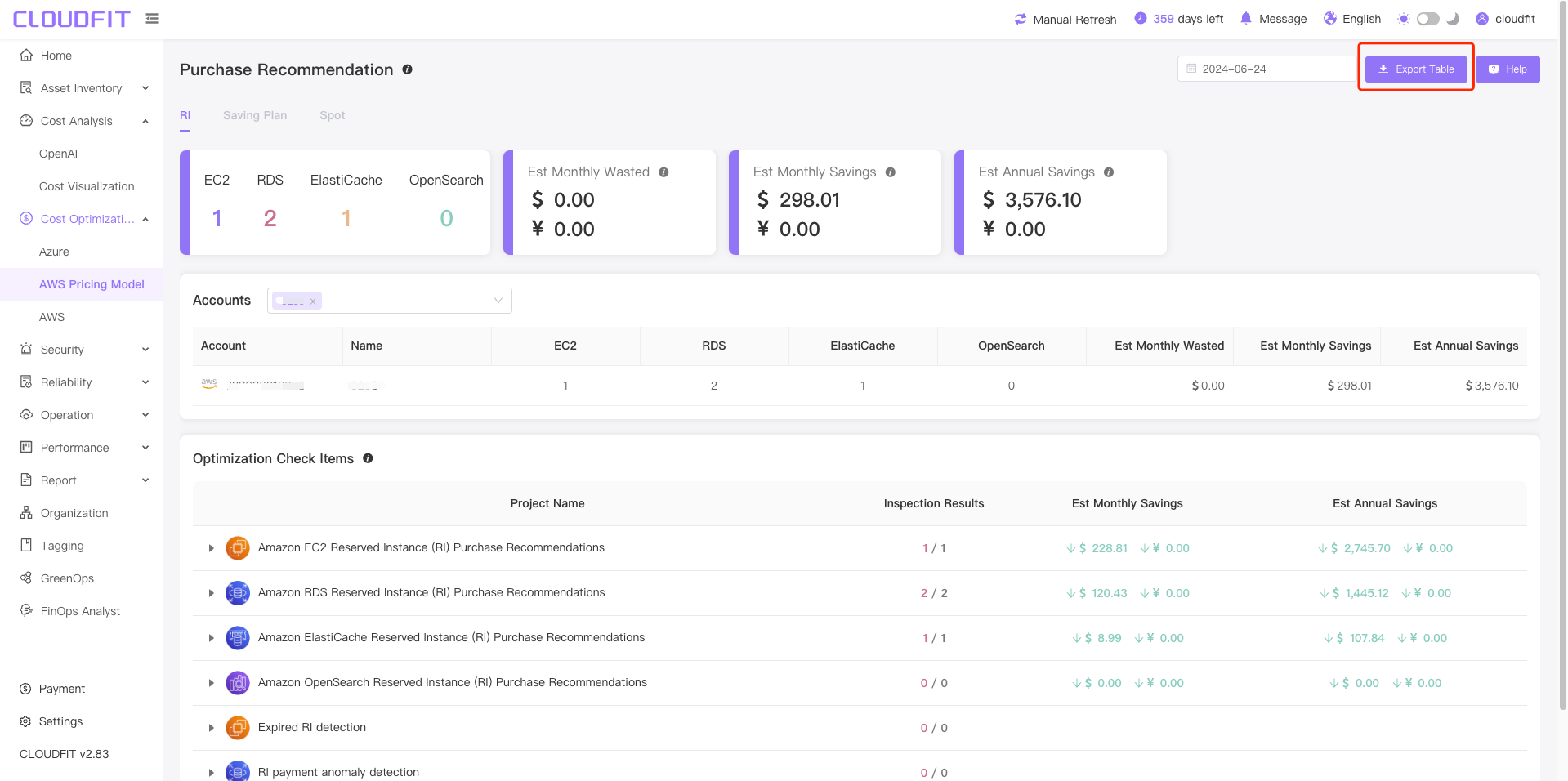
Task: Click the Amazon EC2 Reserved Instance service icon
Action: coord(238,548)
